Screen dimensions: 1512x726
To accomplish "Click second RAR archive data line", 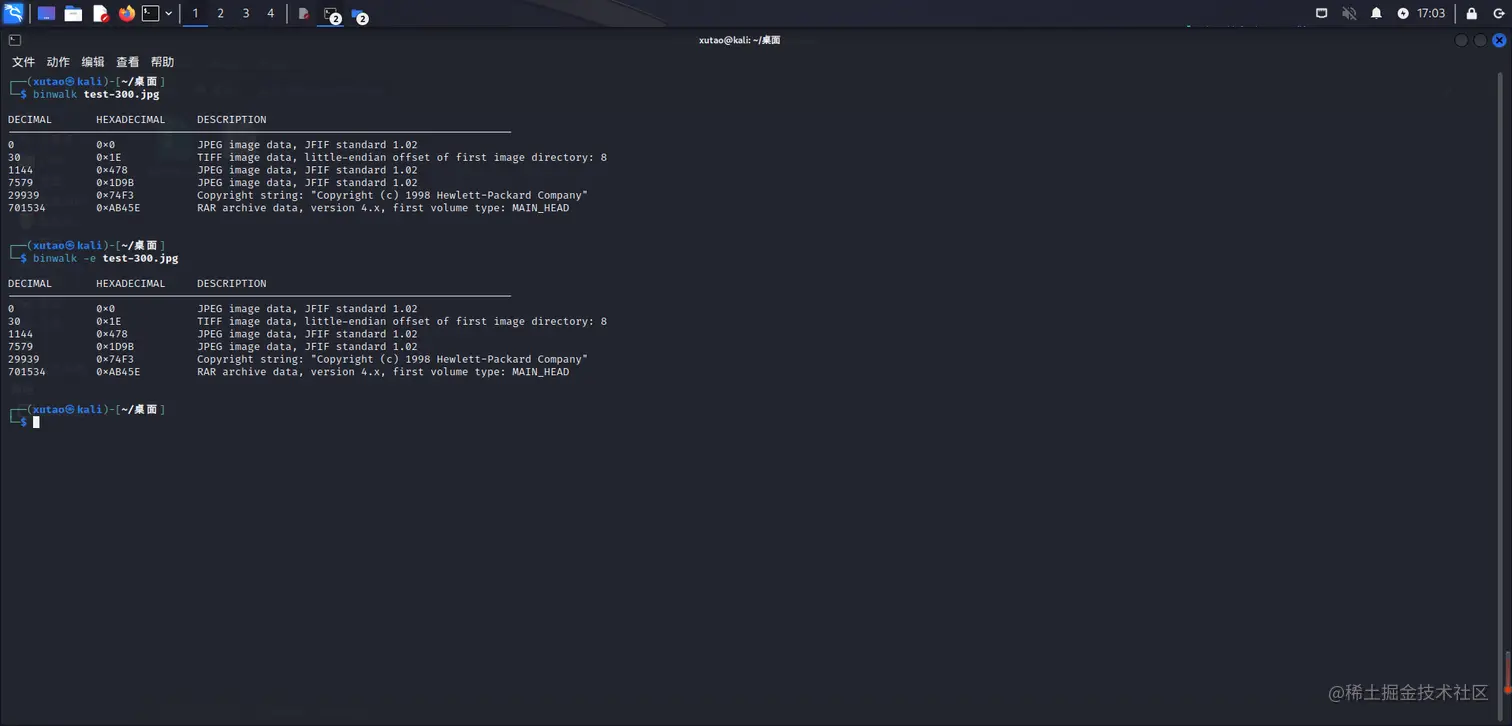I will 383,372.
